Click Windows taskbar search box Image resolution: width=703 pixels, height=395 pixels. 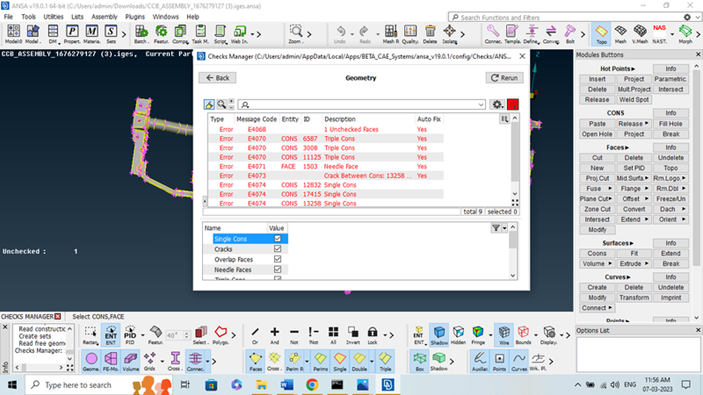click(x=99, y=385)
